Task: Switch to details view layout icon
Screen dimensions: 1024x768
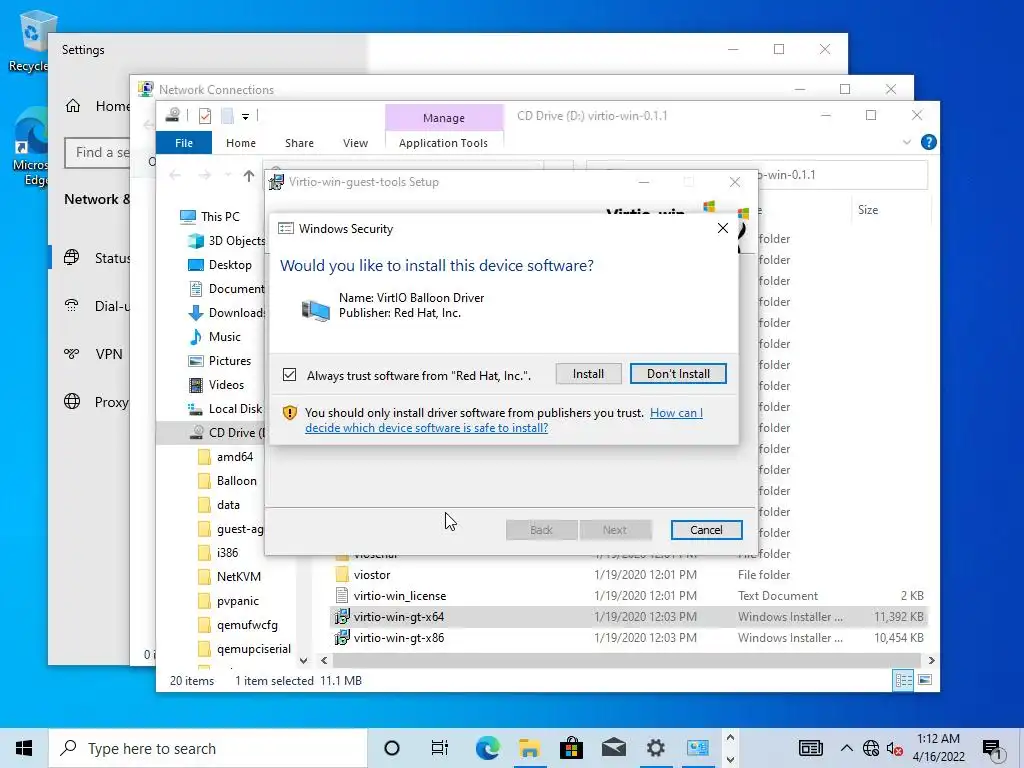Action: click(903, 680)
